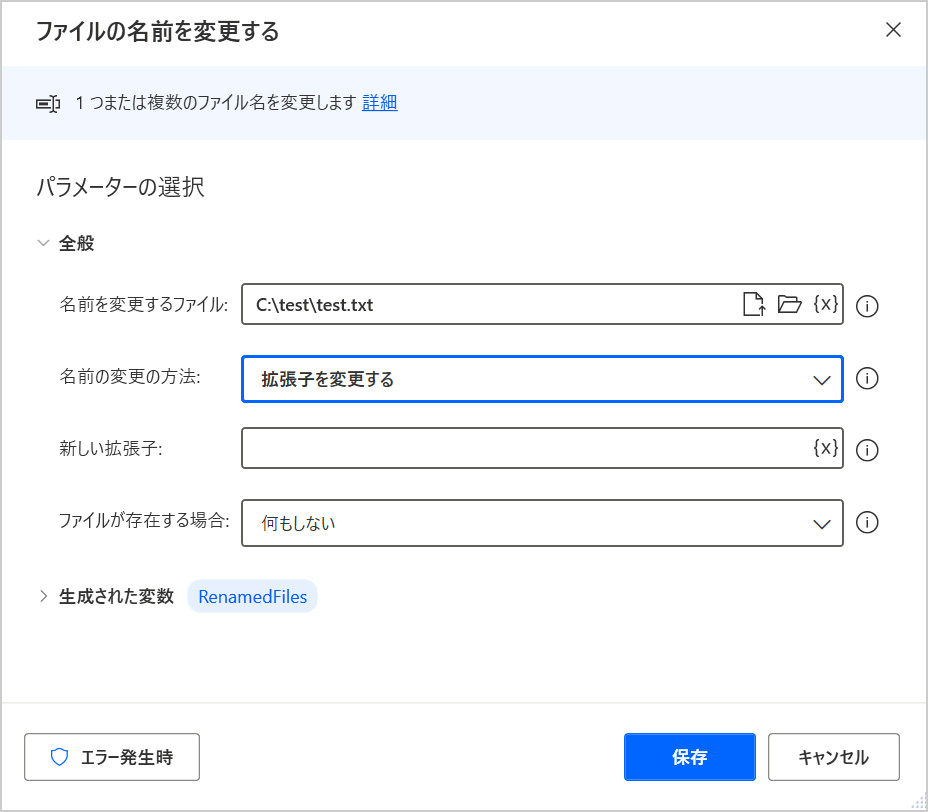Click the キャンセル button
The image size is (928, 812).
pos(833,757)
